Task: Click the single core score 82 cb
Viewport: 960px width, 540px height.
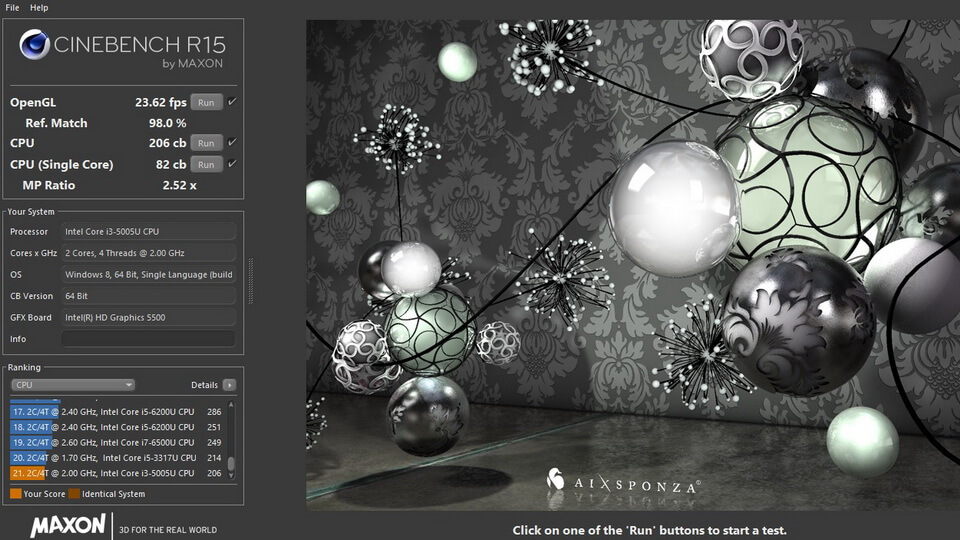Action: click(x=171, y=164)
